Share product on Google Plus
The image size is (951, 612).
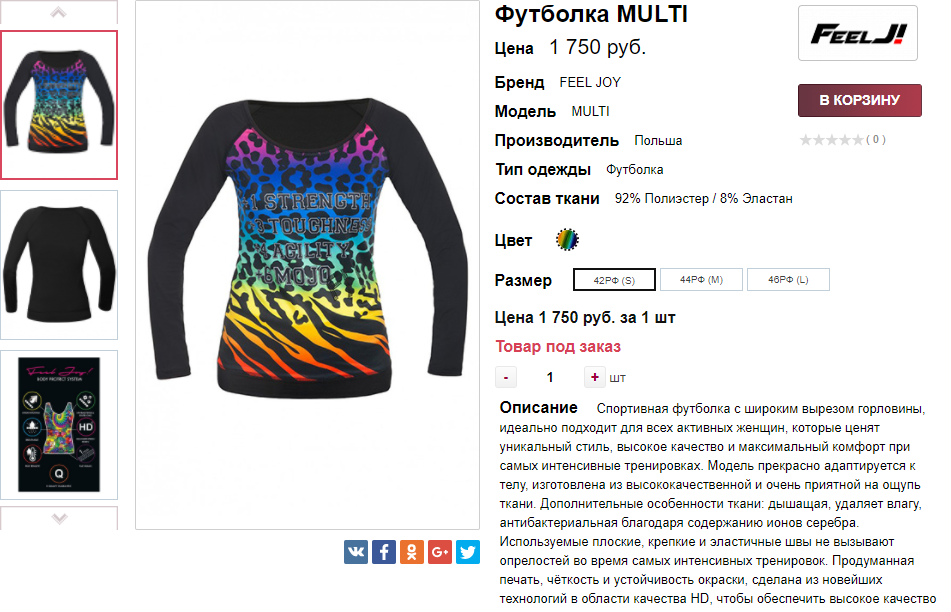[440, 552]
